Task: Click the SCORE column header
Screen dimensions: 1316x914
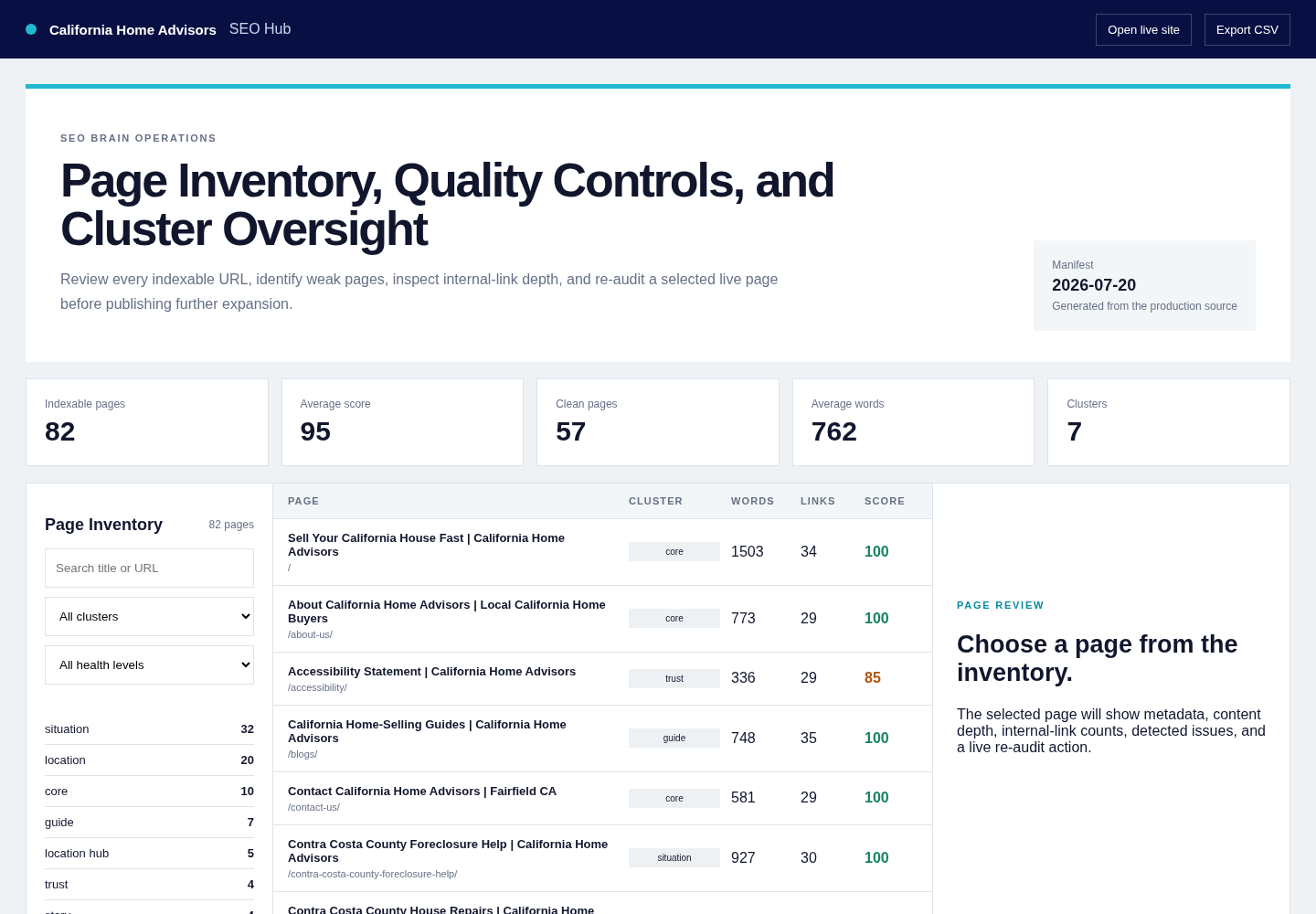Action: coord(885,501)
